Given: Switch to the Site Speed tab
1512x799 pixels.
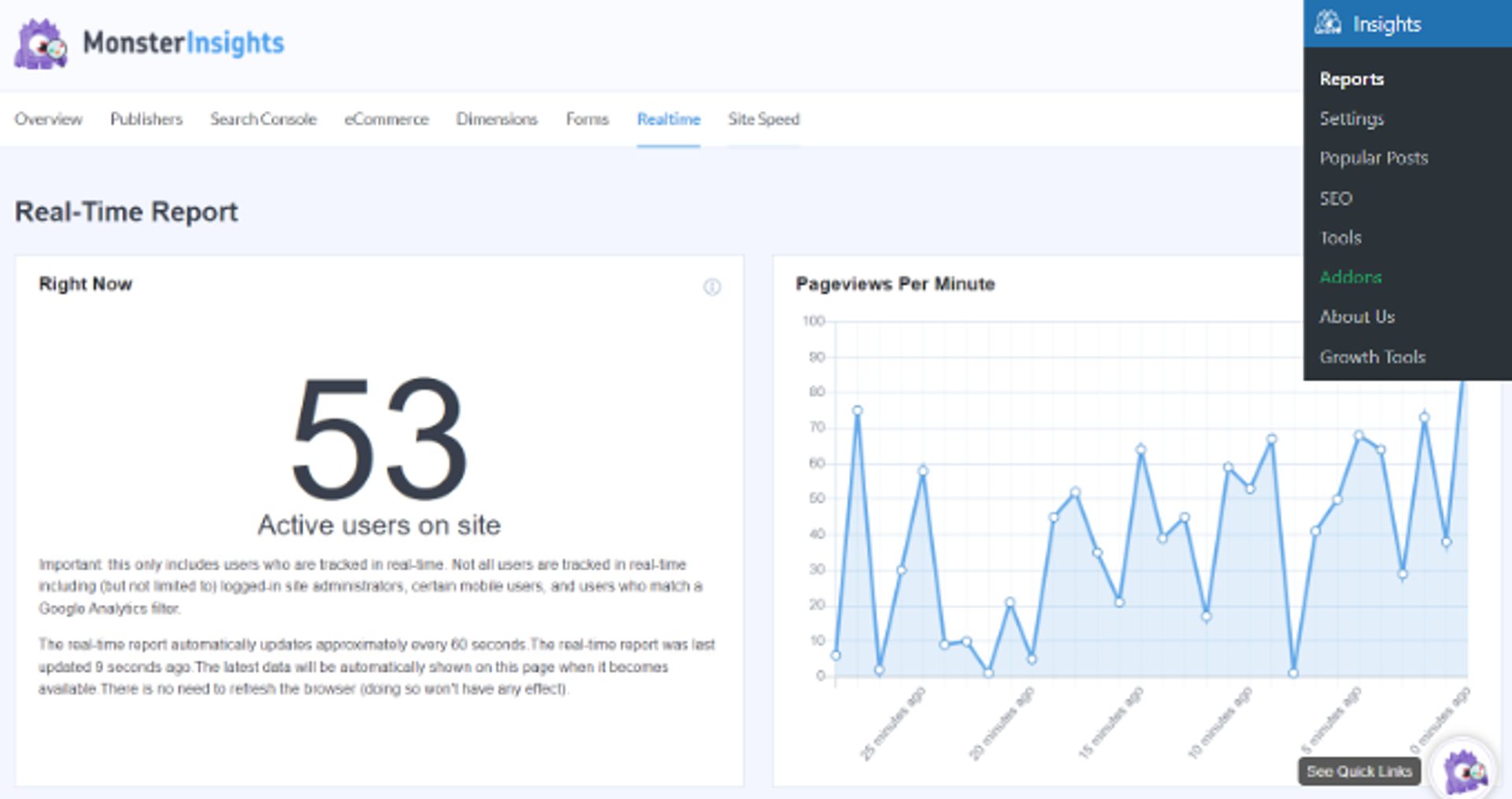Looking at the screenshot, I should (763, 120).
